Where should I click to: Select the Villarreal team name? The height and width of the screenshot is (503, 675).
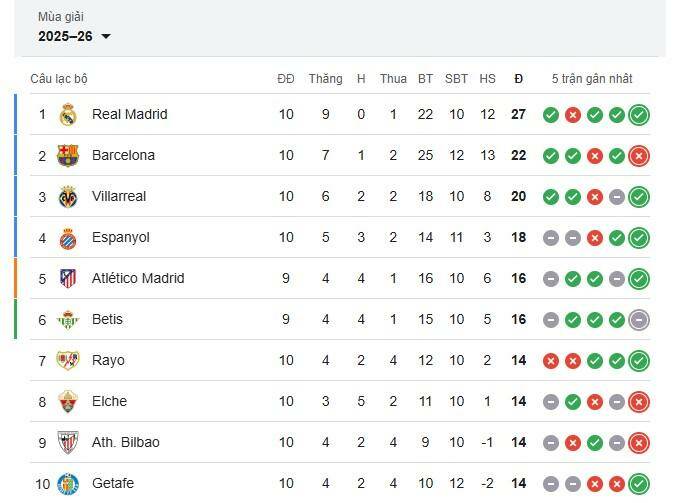(119, 197)
